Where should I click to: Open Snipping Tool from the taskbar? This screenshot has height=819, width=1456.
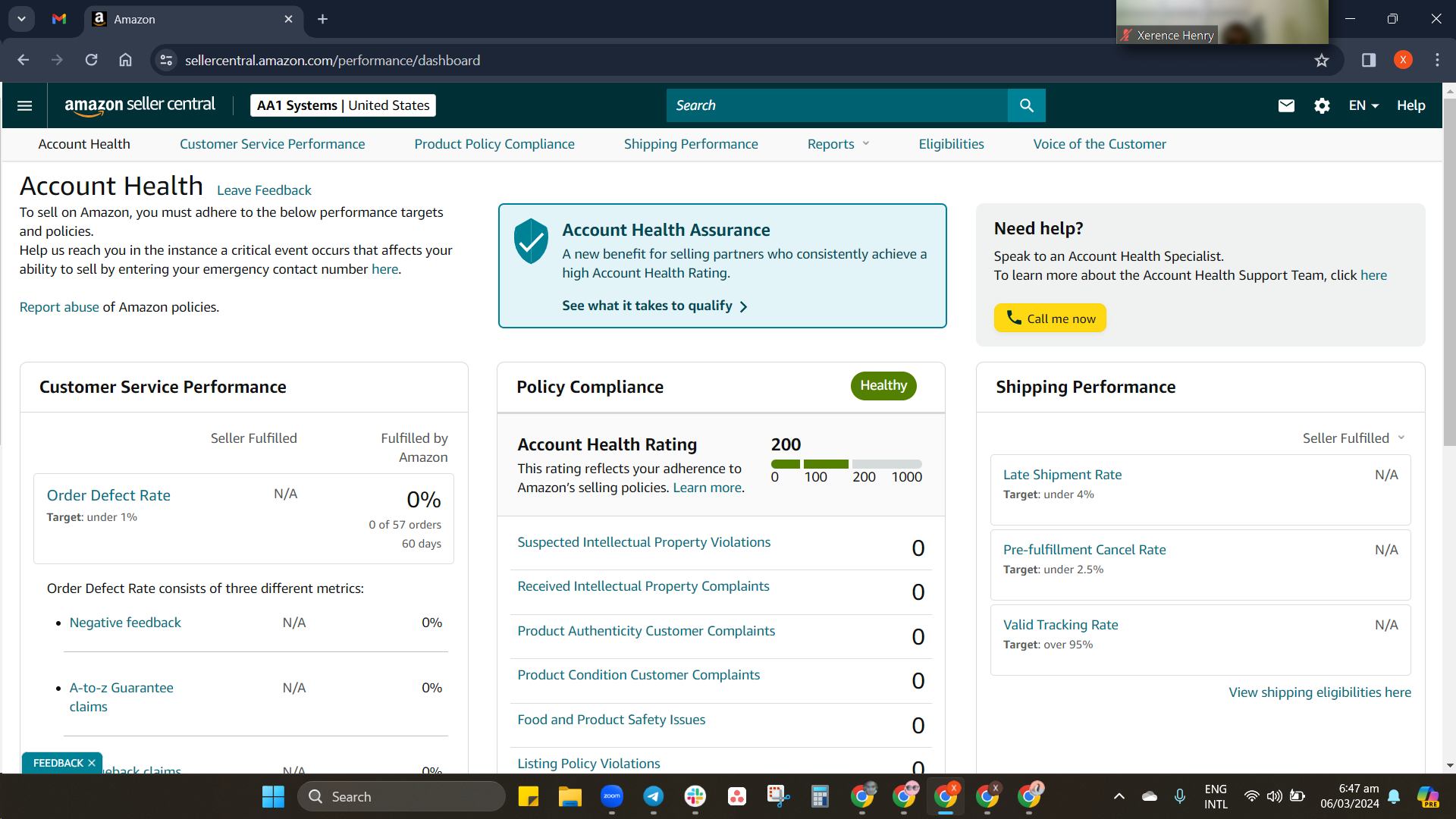[779, 796]
